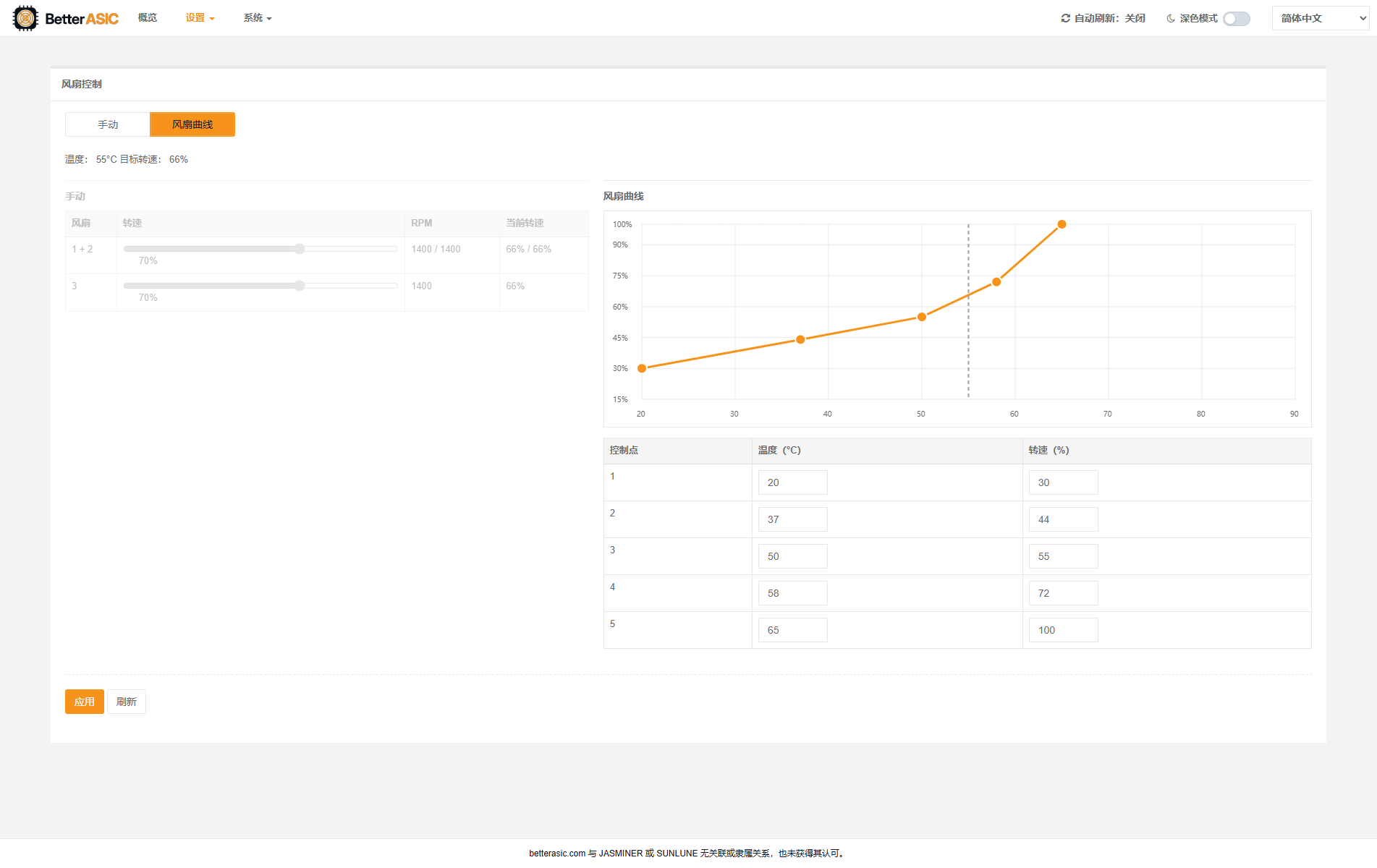This screenshot has width=1377, height=868.
Task: Click control point 2 temperature field with 37
Action: [x=792, y=519]
